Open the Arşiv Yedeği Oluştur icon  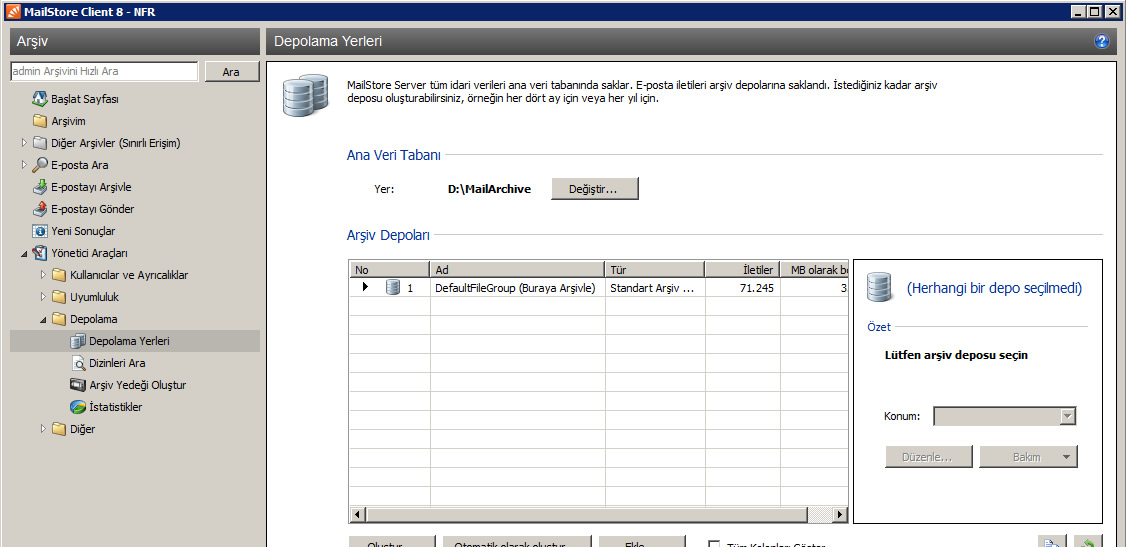coord(78,385)
